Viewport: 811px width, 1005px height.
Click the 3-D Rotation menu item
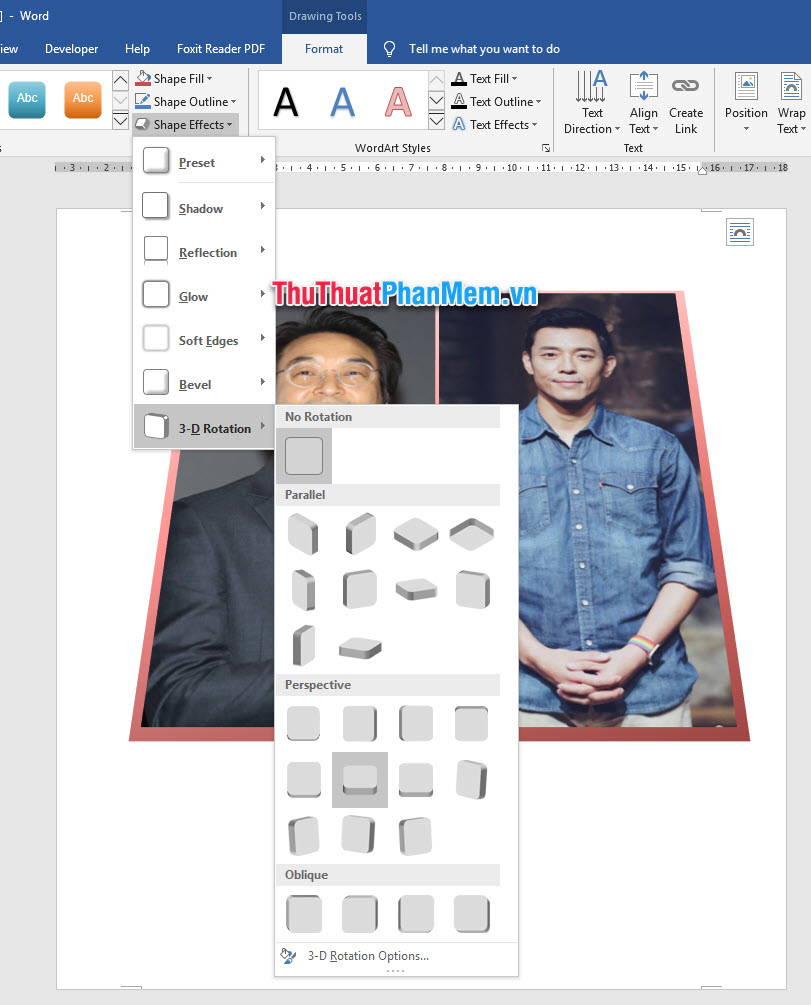click(x=204, y=427)
